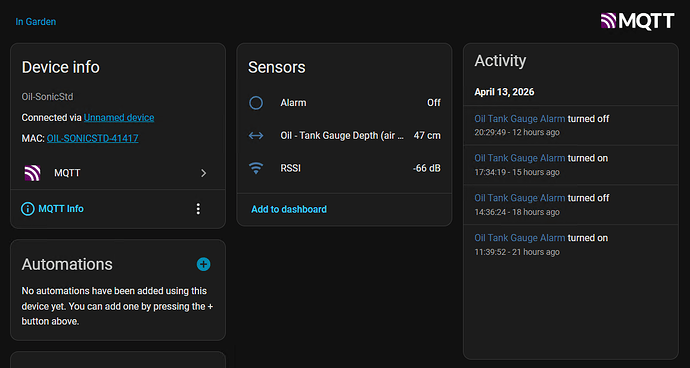Click the Activity card title
Screen dimensions: 690x368
point(500,61)
